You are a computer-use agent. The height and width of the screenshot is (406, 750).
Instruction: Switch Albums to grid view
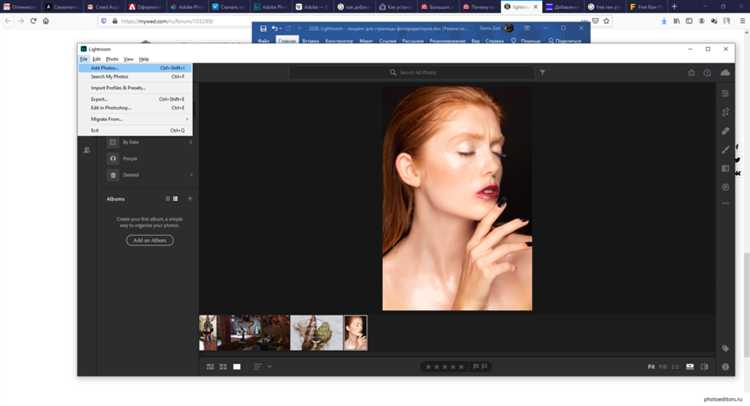click(176, 198)
